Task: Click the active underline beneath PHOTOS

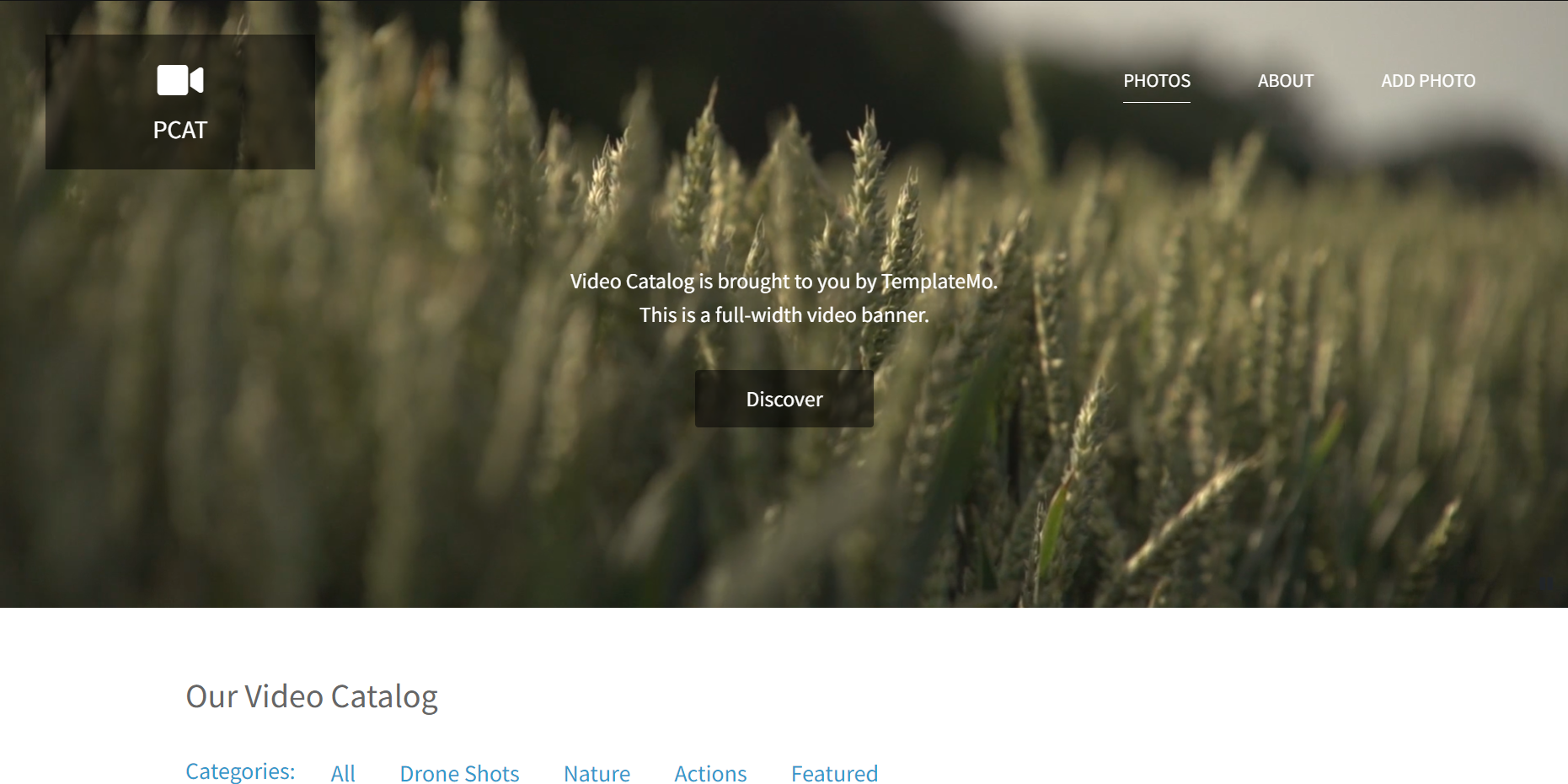Action: (x=1157, y=102)
